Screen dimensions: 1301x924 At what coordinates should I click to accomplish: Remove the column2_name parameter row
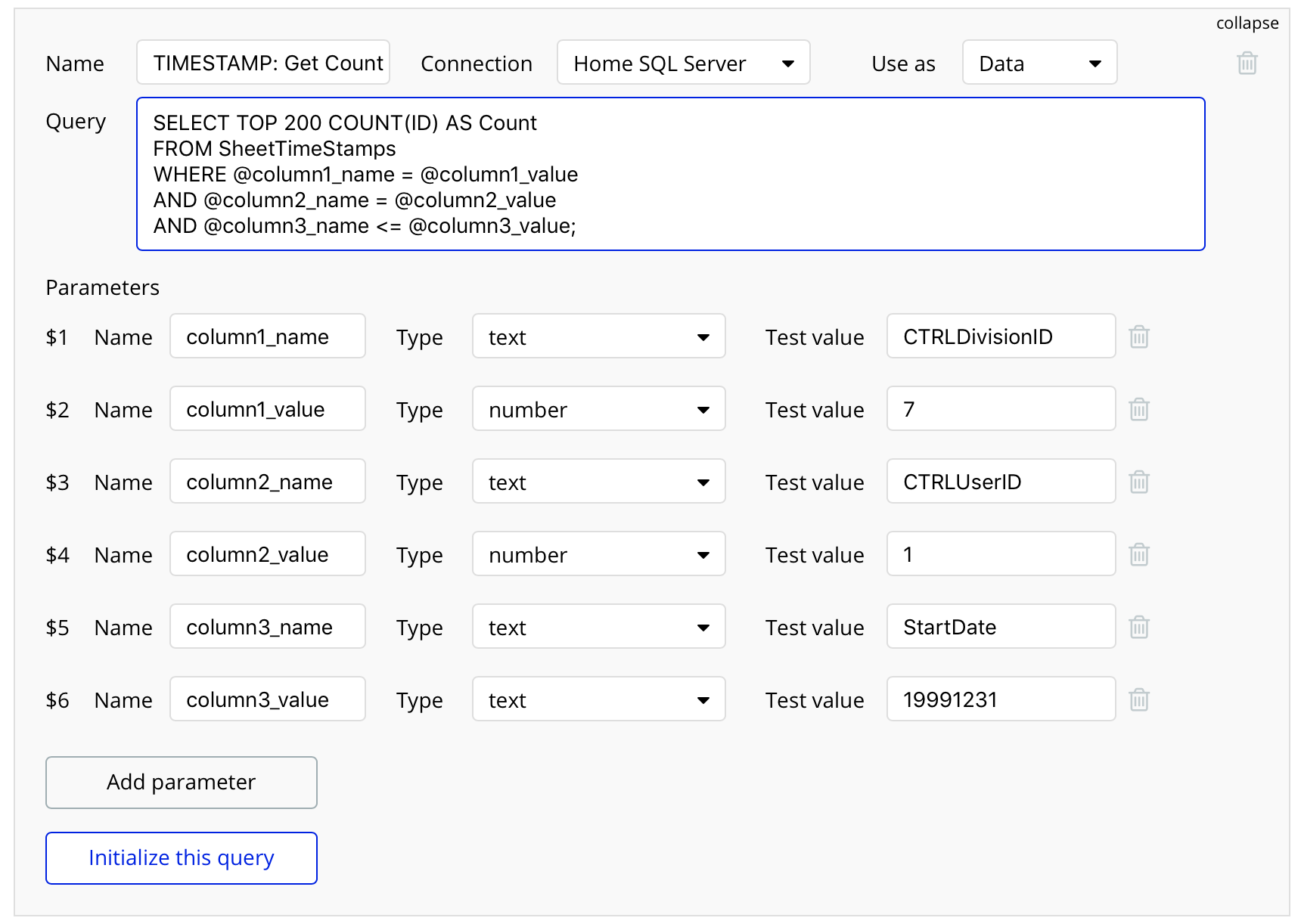click(1138, 482)
